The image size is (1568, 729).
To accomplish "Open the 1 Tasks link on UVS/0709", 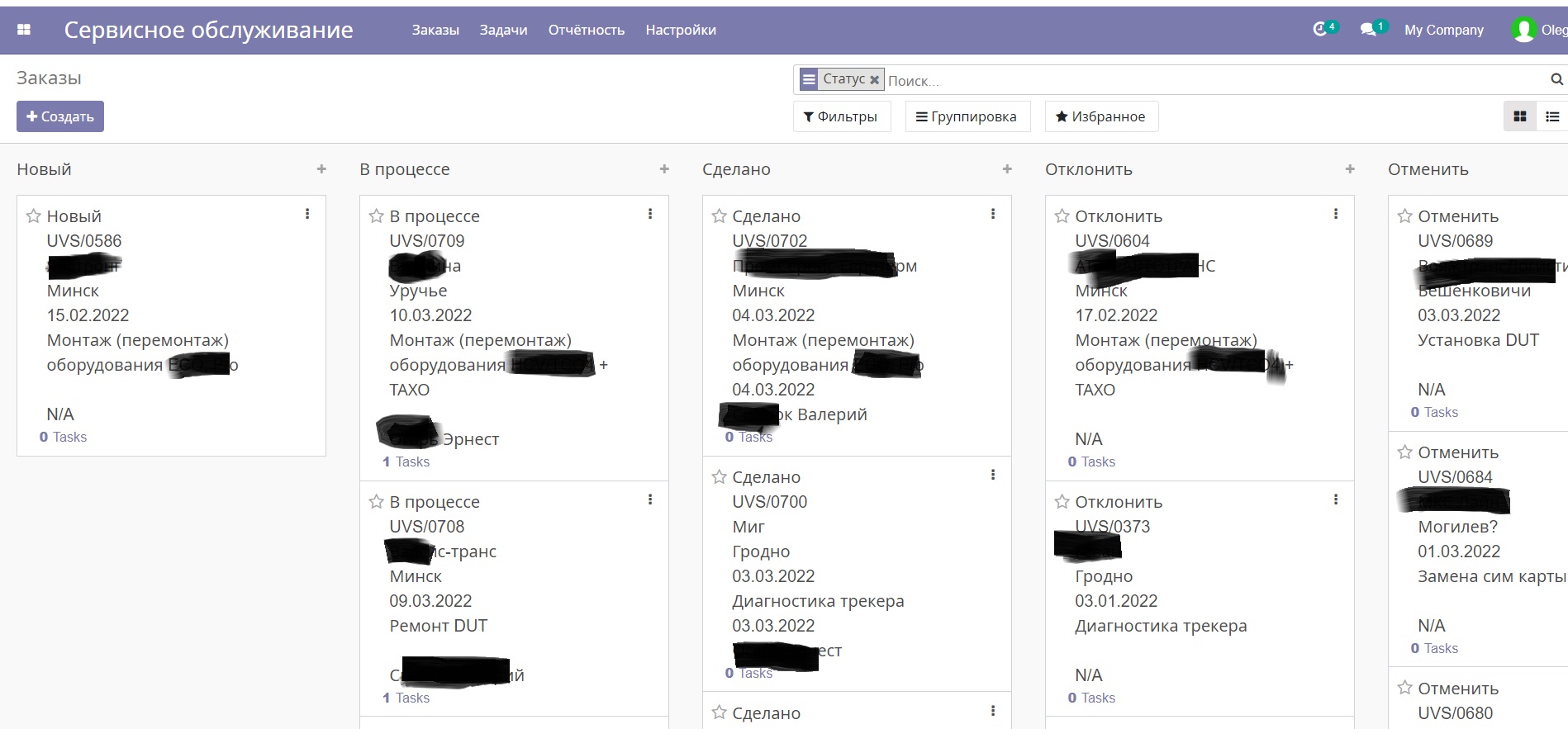I will (406, 462).
